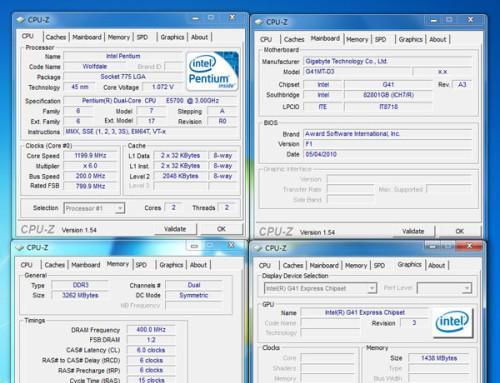Click the Intel Pentium inside logo

point(212,71)
